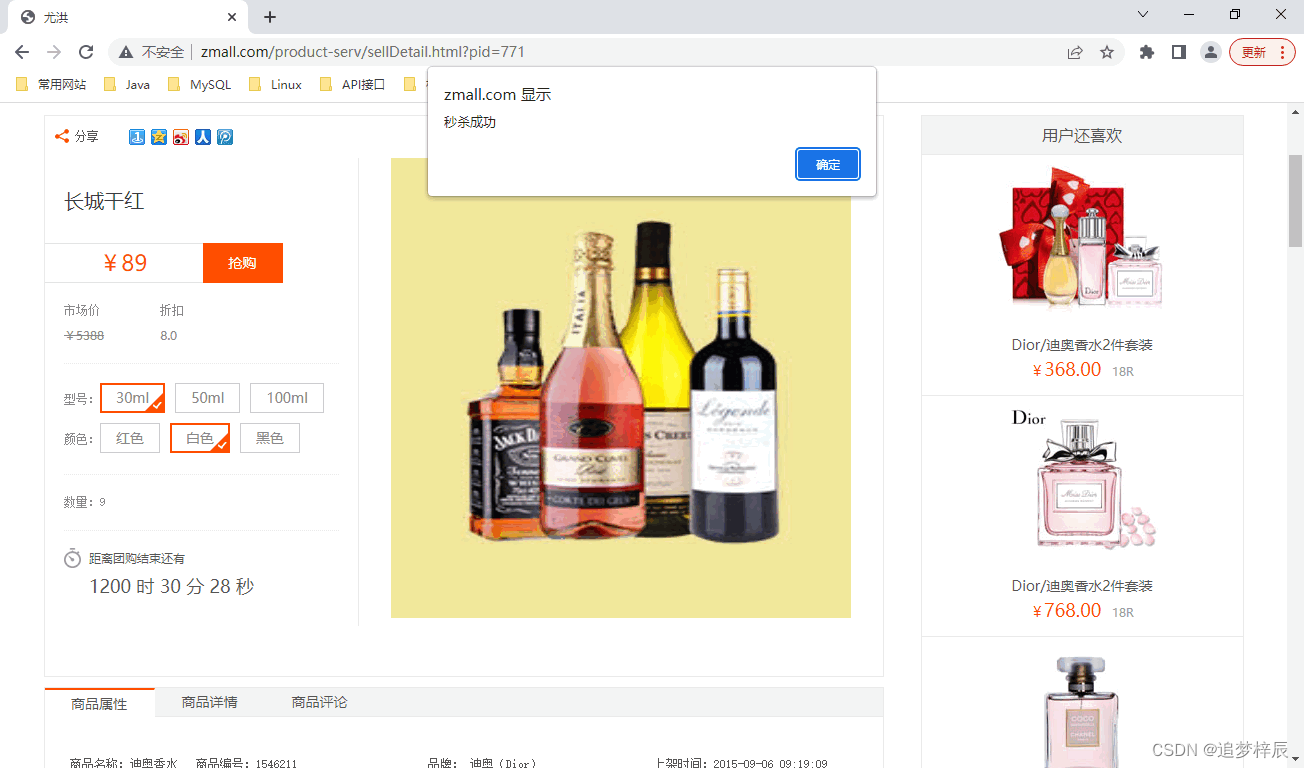Viewport: 1304px width, 768px height.
Task: Click the 用户还喜欢 panel header
Action: click(1082, 135)
